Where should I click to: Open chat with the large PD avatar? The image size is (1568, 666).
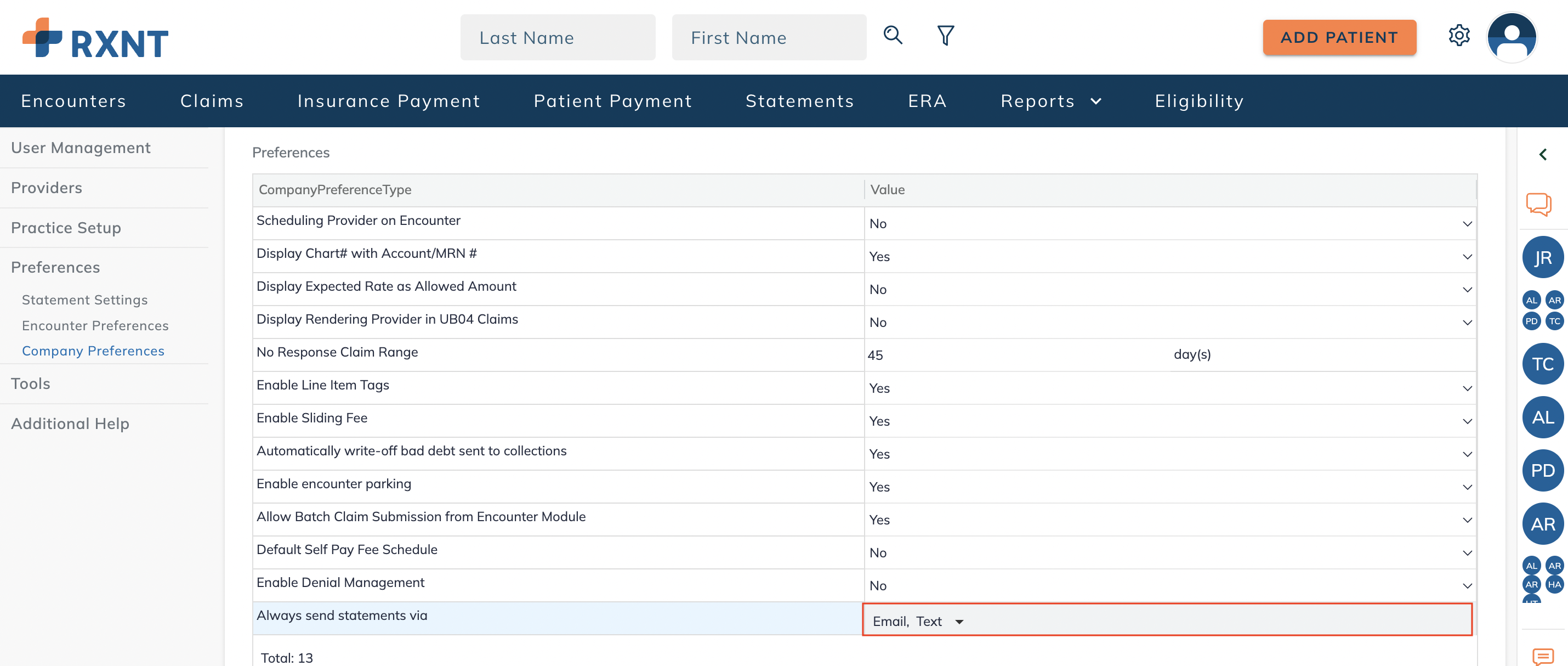point(1542,470)
